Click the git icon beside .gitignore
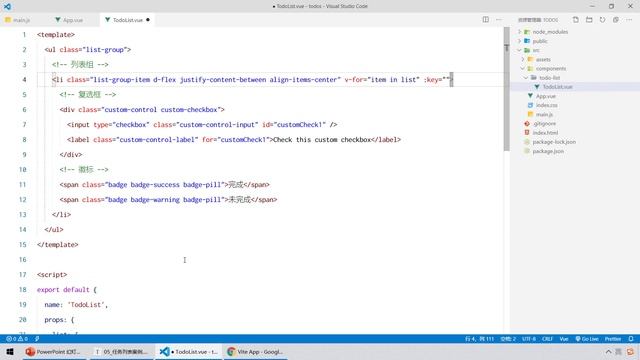Screen dimensions: 640x360 click(x=527, y=123)
